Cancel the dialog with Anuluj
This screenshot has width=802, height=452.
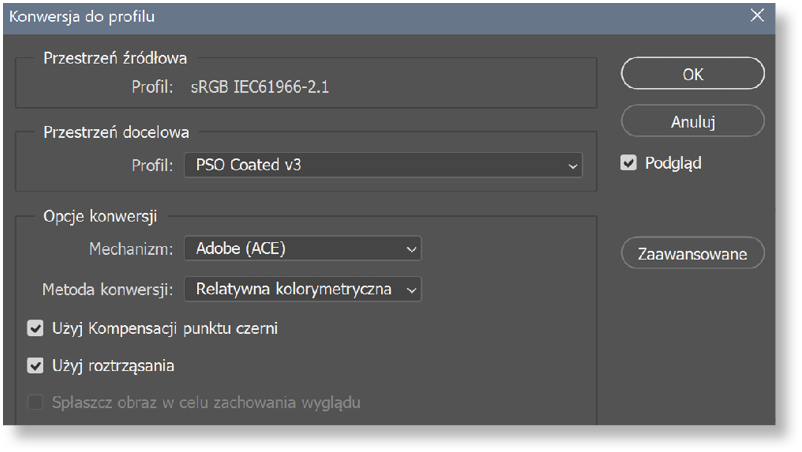(x=693, y=122)
